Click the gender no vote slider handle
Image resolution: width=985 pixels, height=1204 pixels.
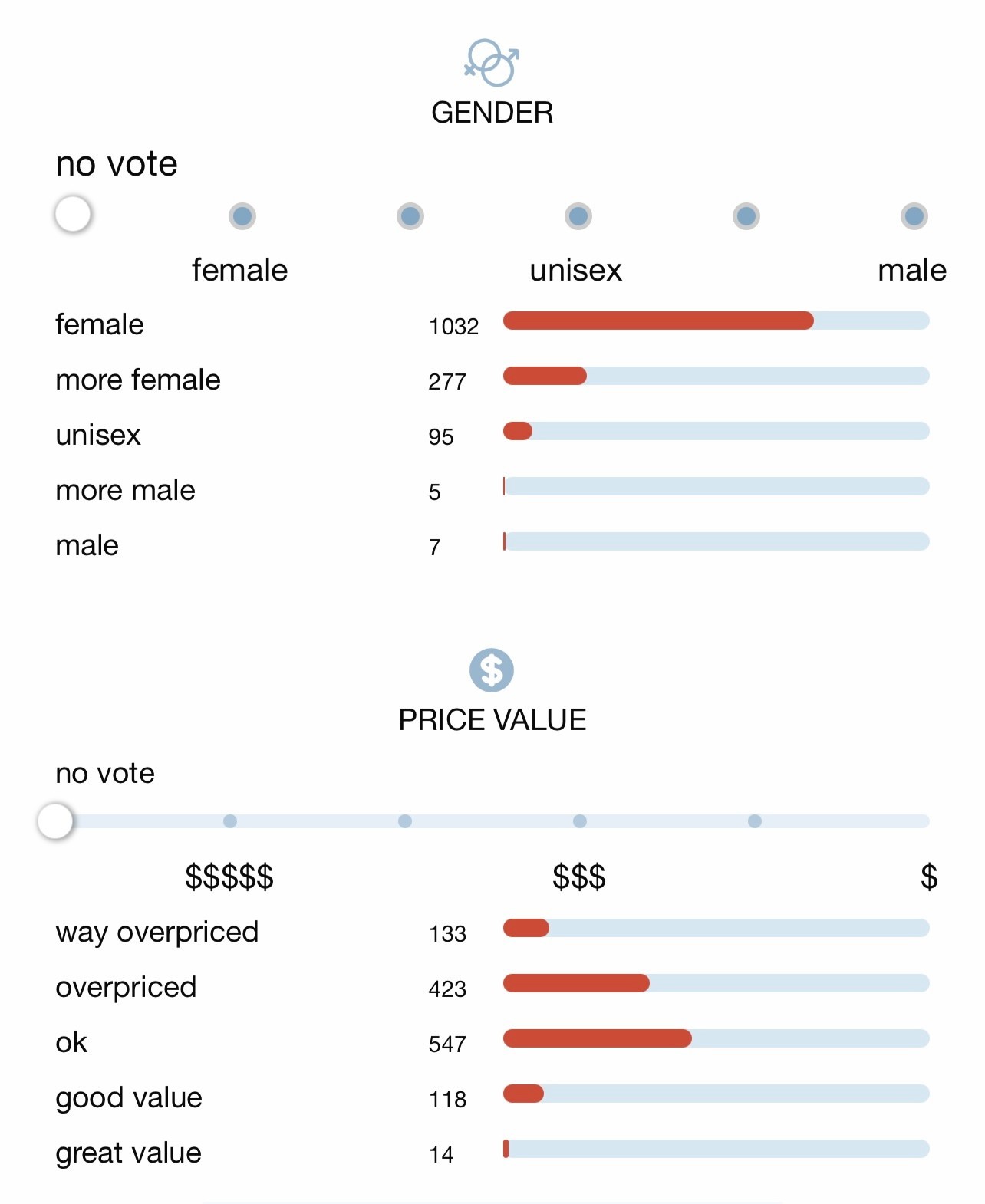(x=73, y=214)
